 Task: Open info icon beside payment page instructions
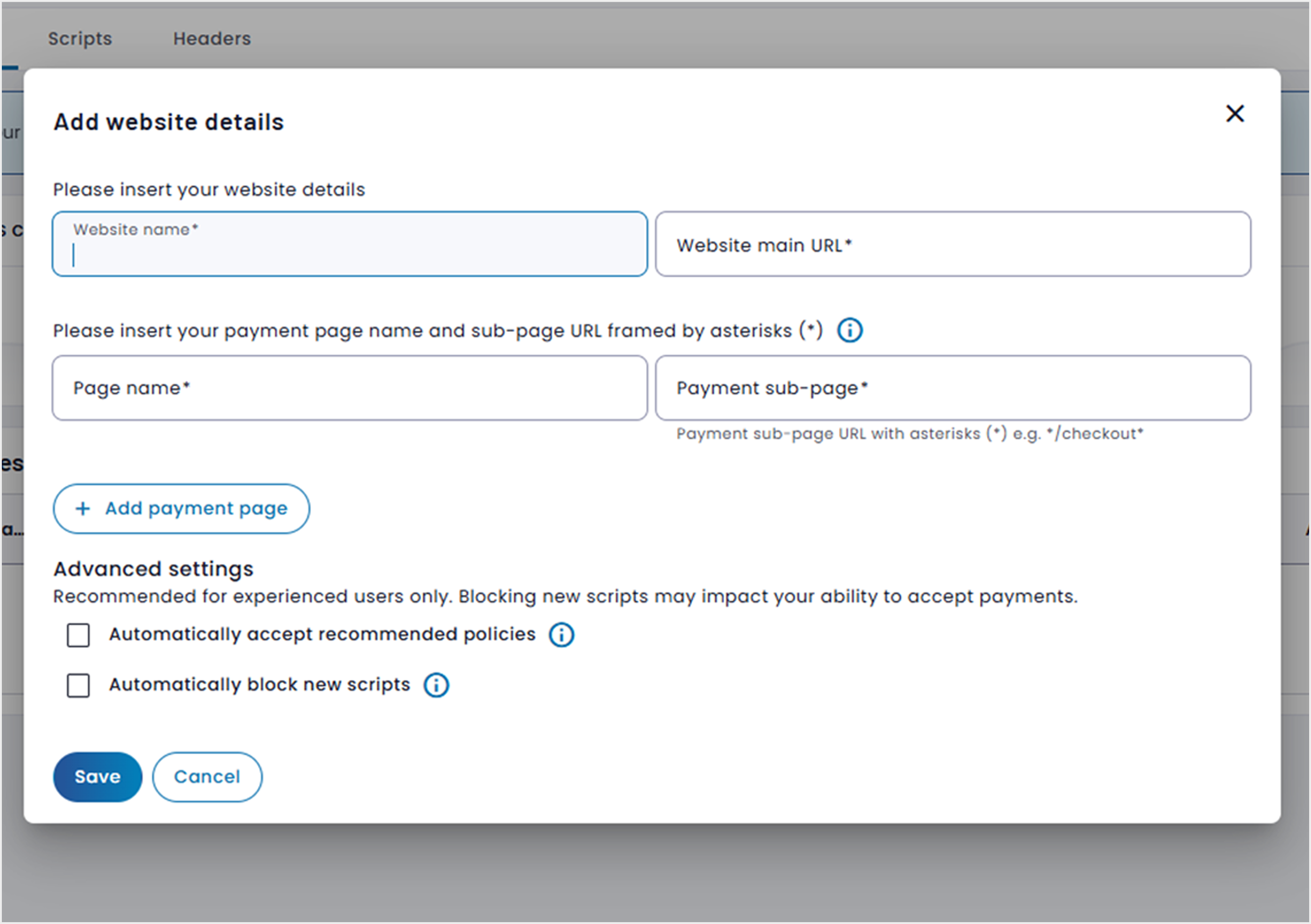point(850,330)
